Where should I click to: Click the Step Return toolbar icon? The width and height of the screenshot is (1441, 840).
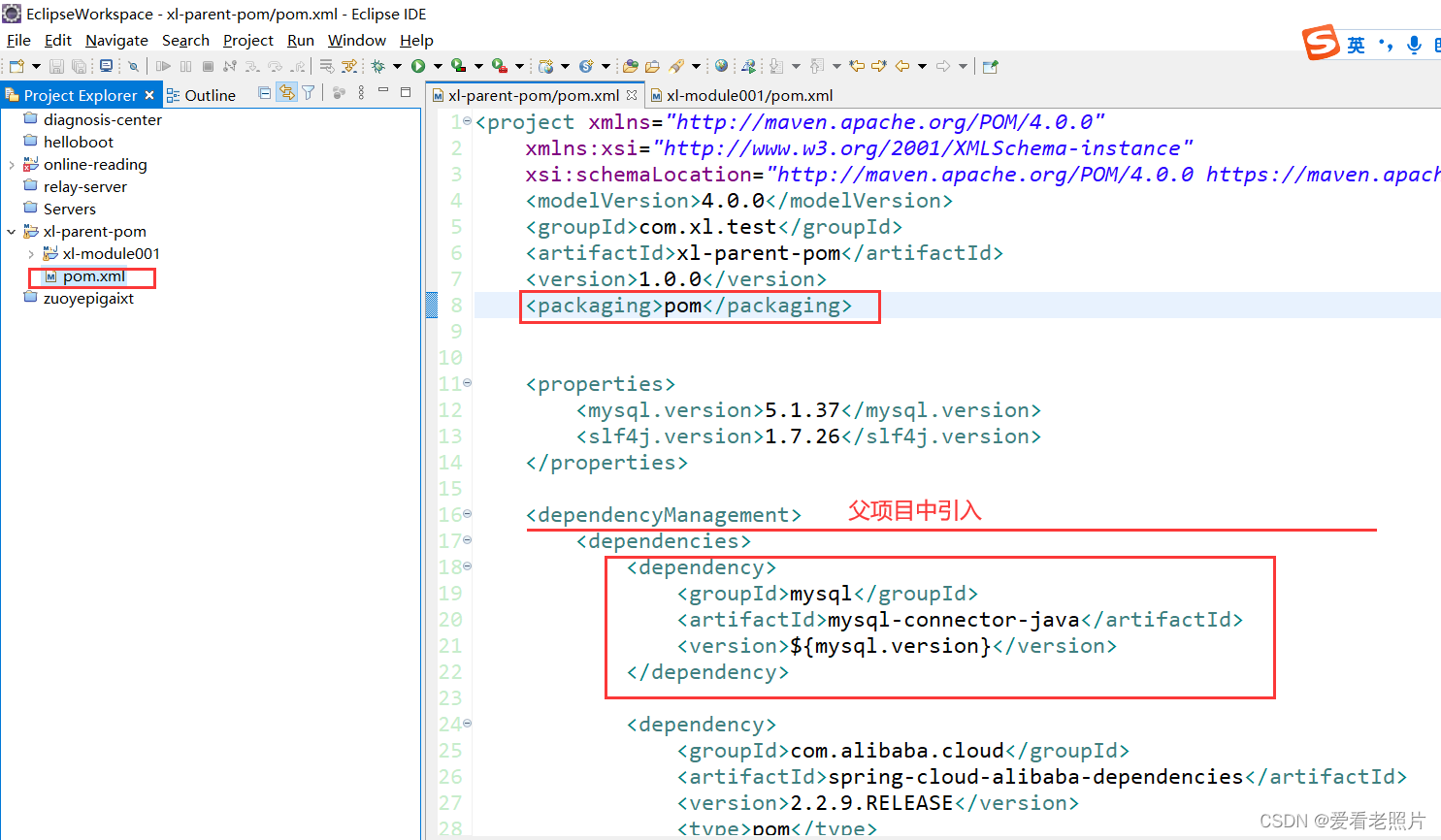pos(298,66)
